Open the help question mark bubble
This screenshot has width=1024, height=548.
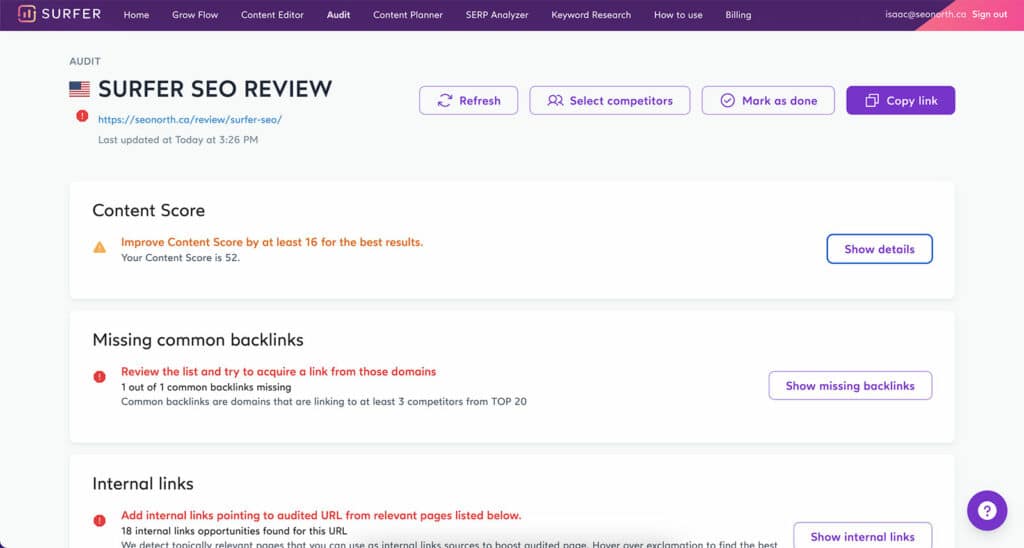pos(987,511)
